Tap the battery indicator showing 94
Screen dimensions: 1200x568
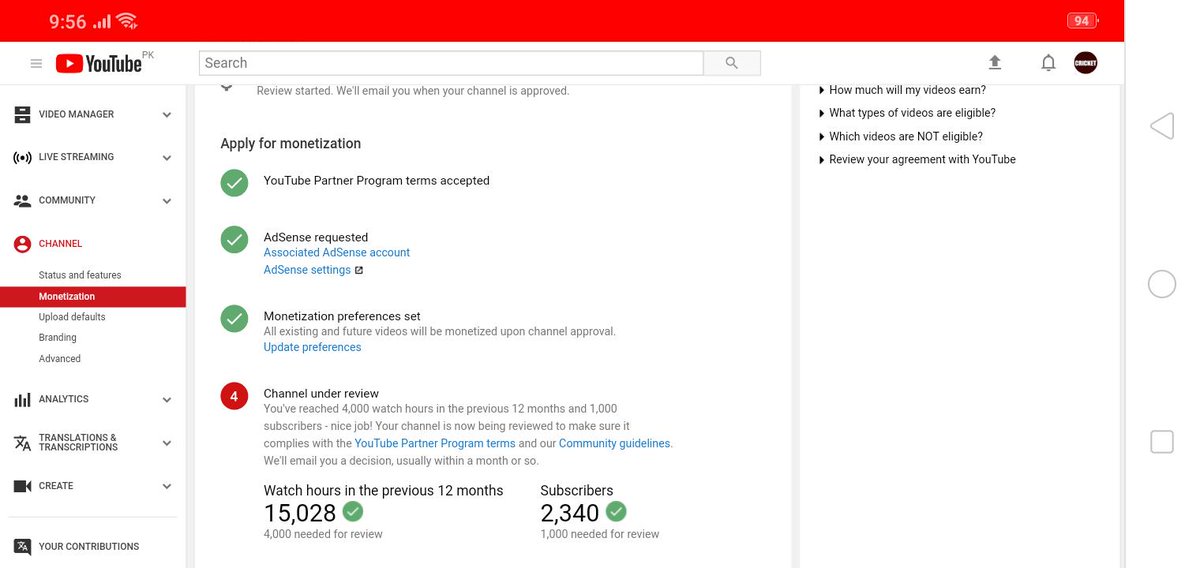point(1082,21)
